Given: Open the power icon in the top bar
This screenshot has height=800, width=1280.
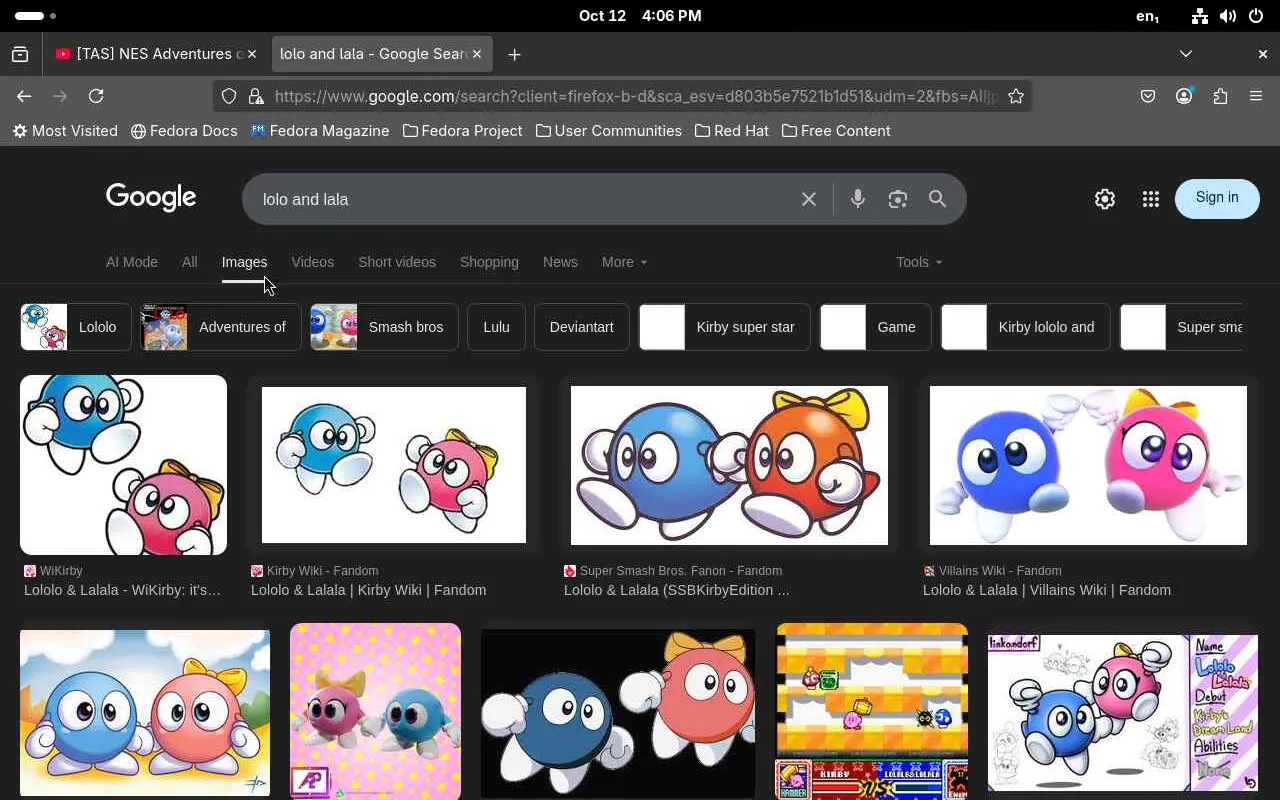Looking at the screenshot, I should point(1256,16).
